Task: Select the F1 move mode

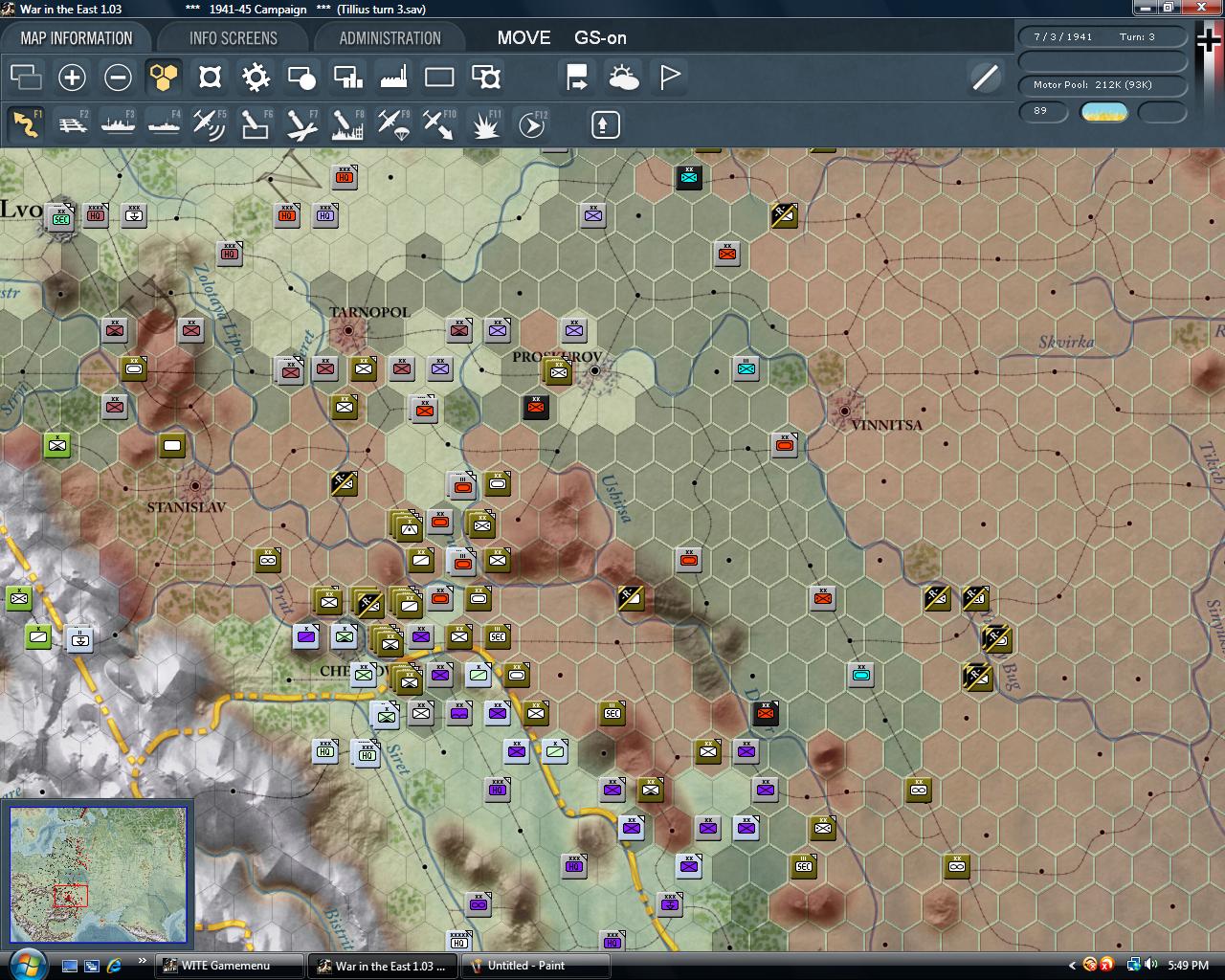Action: 26,124
